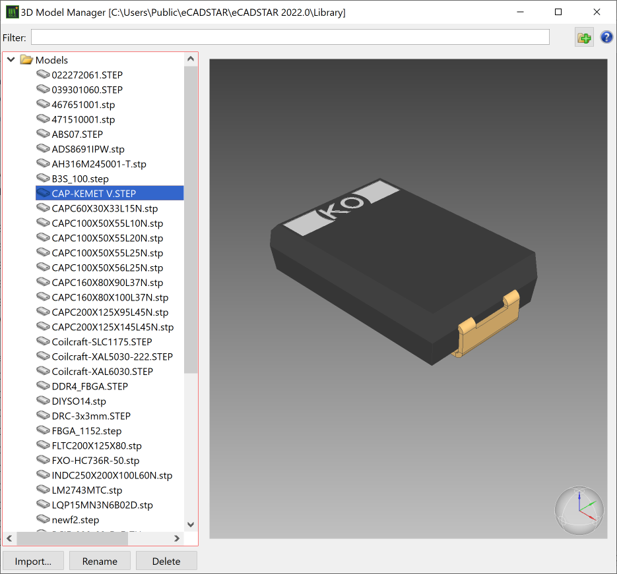This screenshot has width=617, height=574.
Task: Select CAPC200X125X95L45N.stp model
Action: point(110,312)
